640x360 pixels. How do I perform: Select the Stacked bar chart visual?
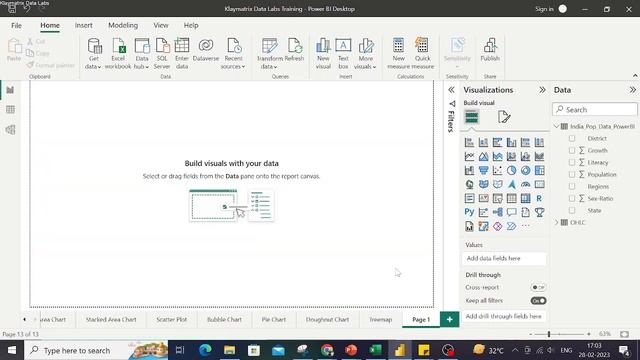click(469, 142)
